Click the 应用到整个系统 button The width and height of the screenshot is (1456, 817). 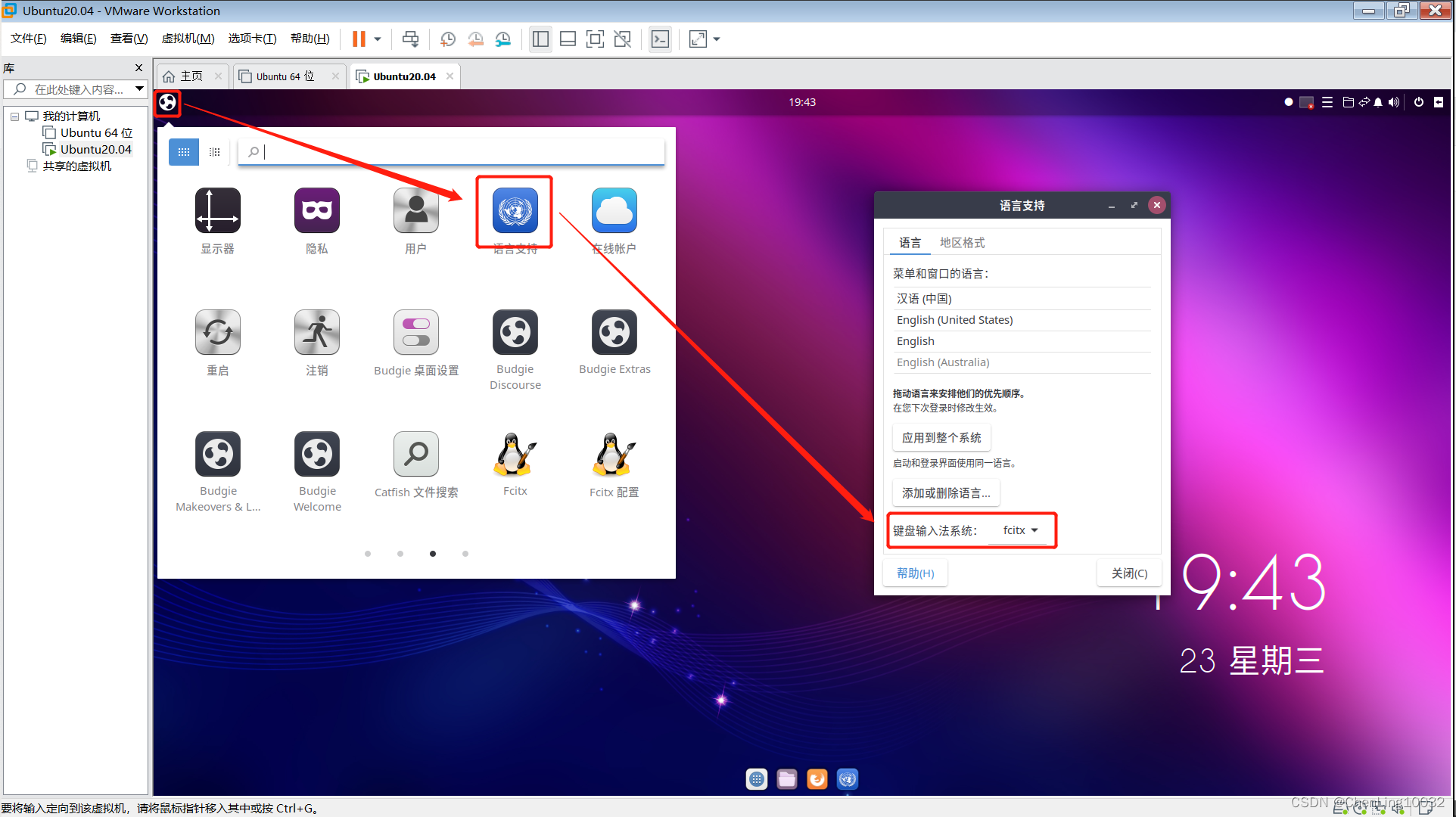pos(941,438)
